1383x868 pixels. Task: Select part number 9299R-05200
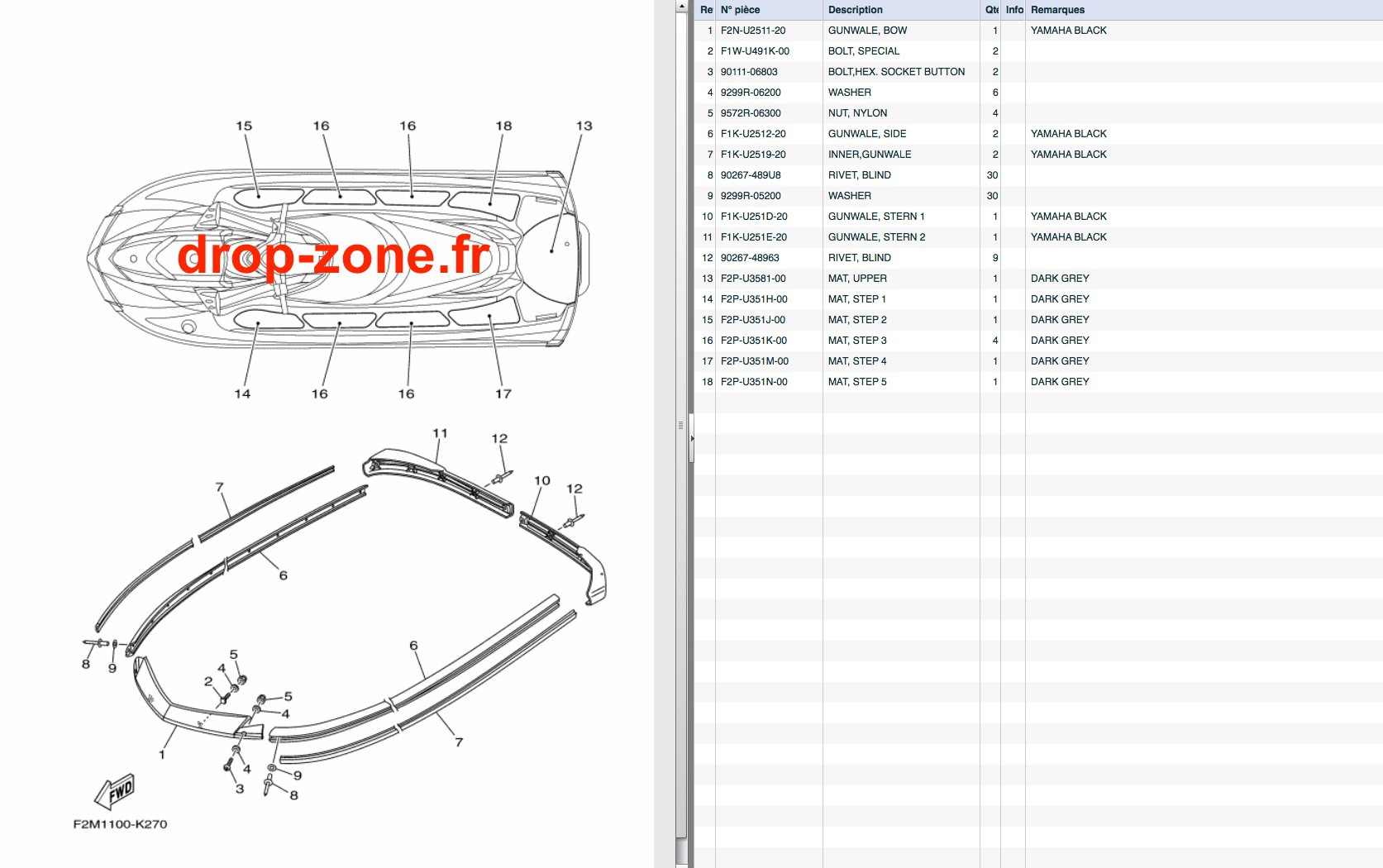[x=751, y=196]
